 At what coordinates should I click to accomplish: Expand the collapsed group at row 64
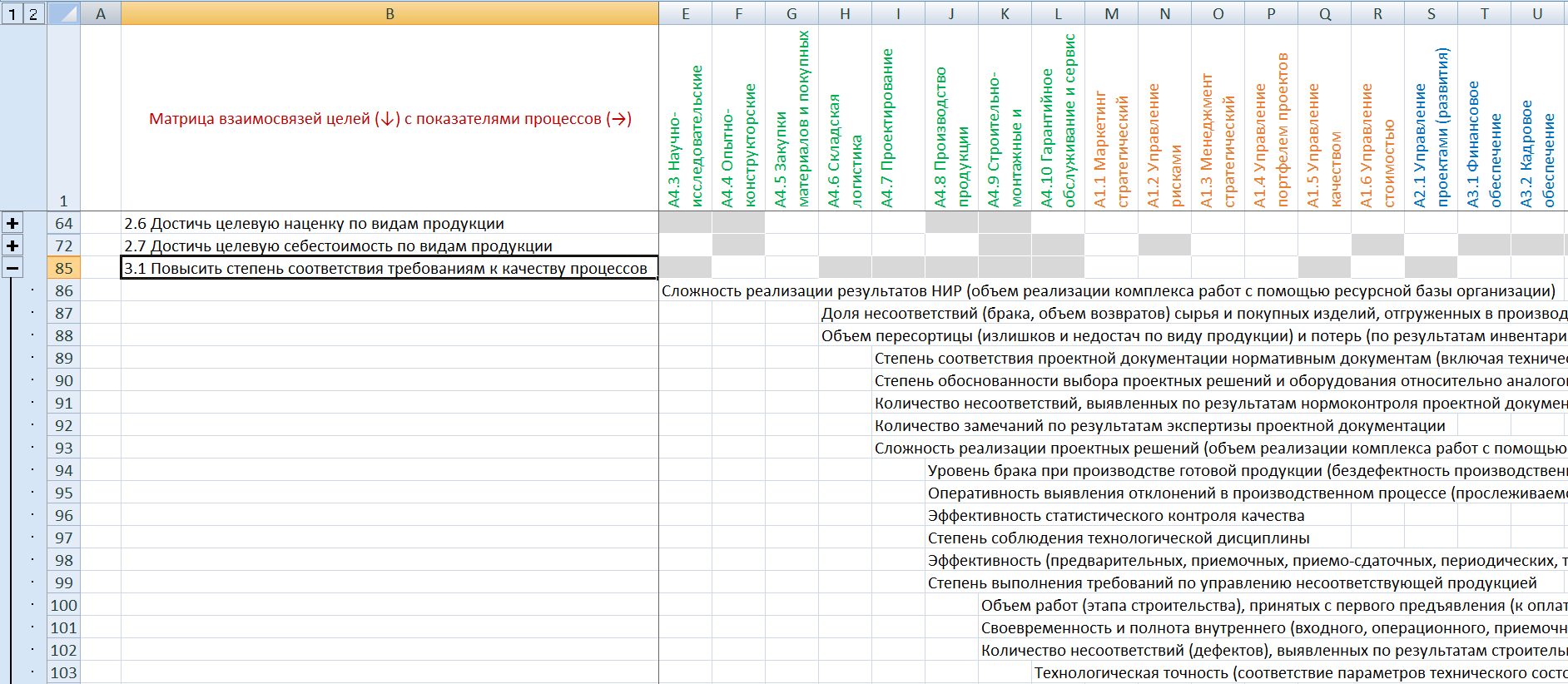12,223
